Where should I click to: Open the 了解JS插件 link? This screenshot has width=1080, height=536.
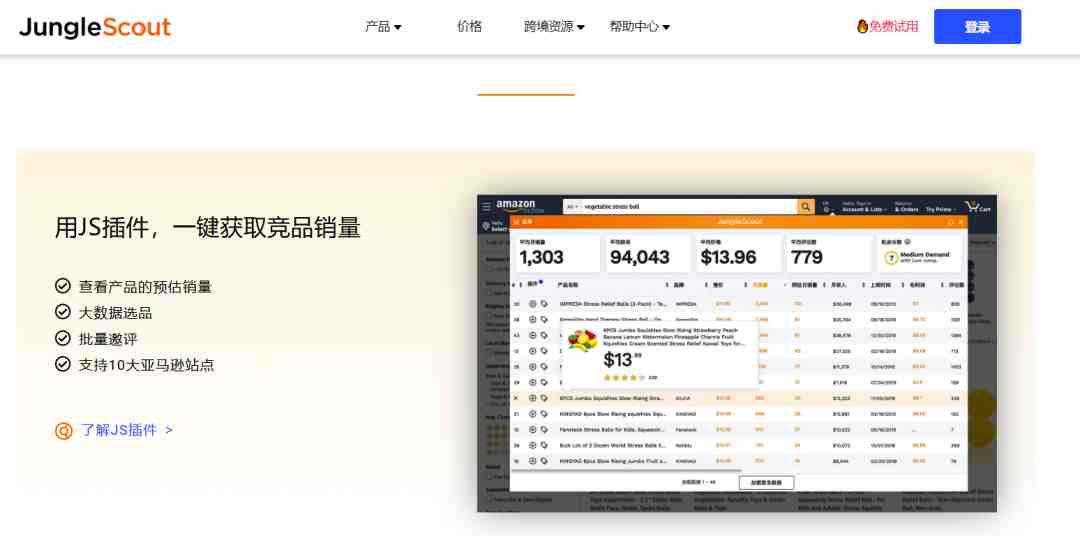127,430
